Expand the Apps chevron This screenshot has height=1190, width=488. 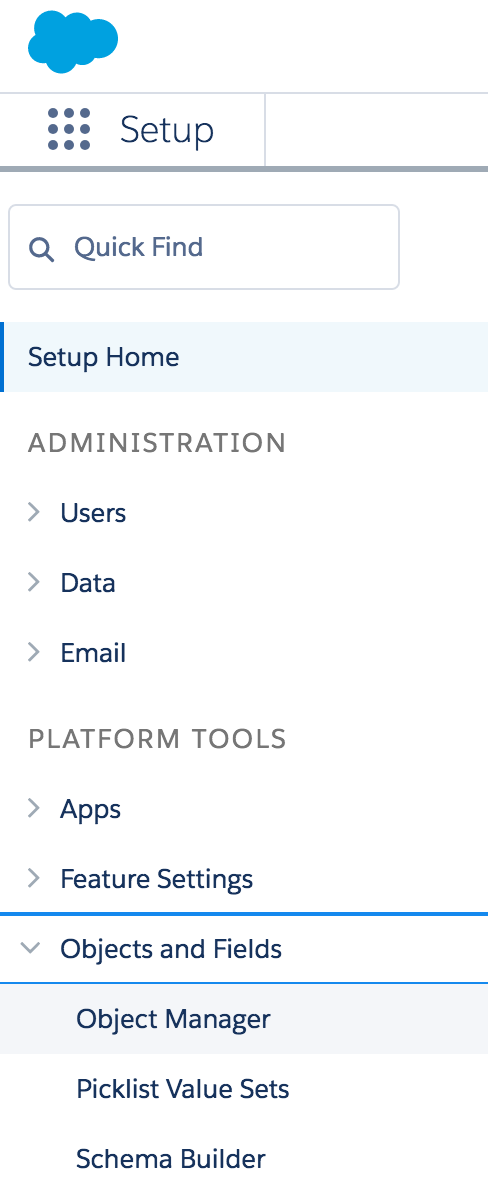(x=33, y=808)
